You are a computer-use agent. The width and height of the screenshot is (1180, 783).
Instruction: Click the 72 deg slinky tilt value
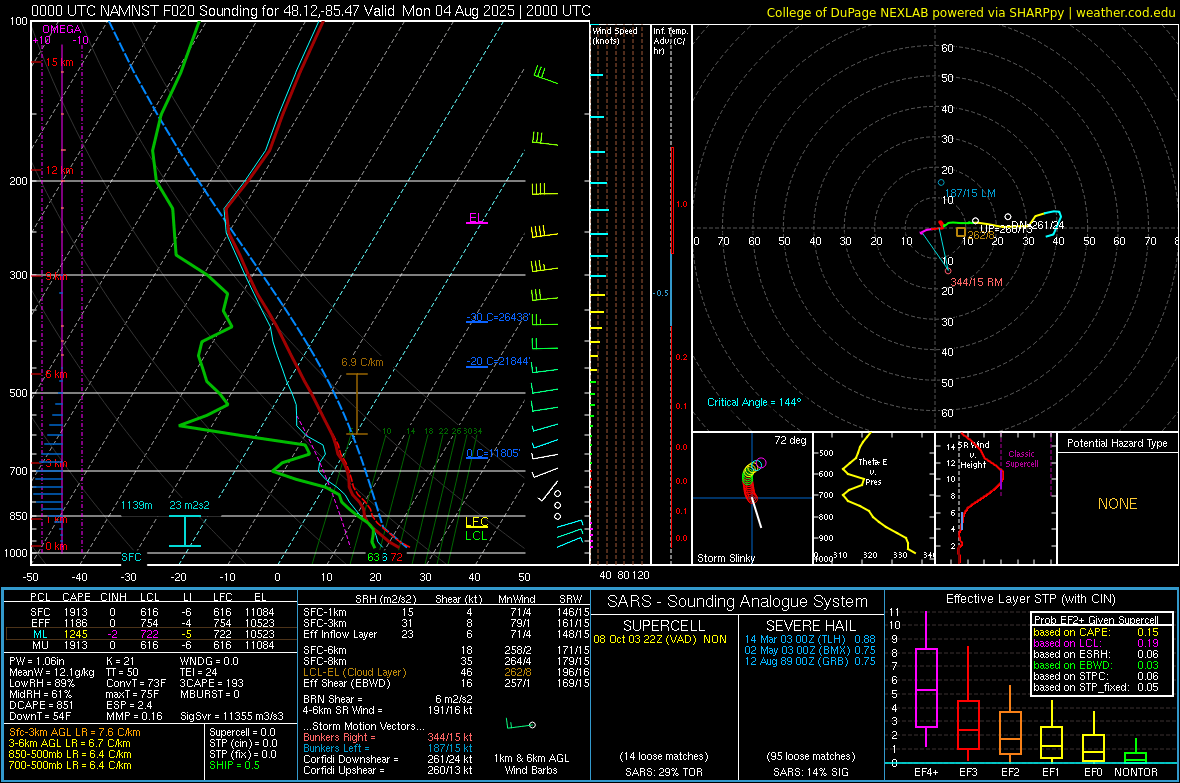(790, 440)
